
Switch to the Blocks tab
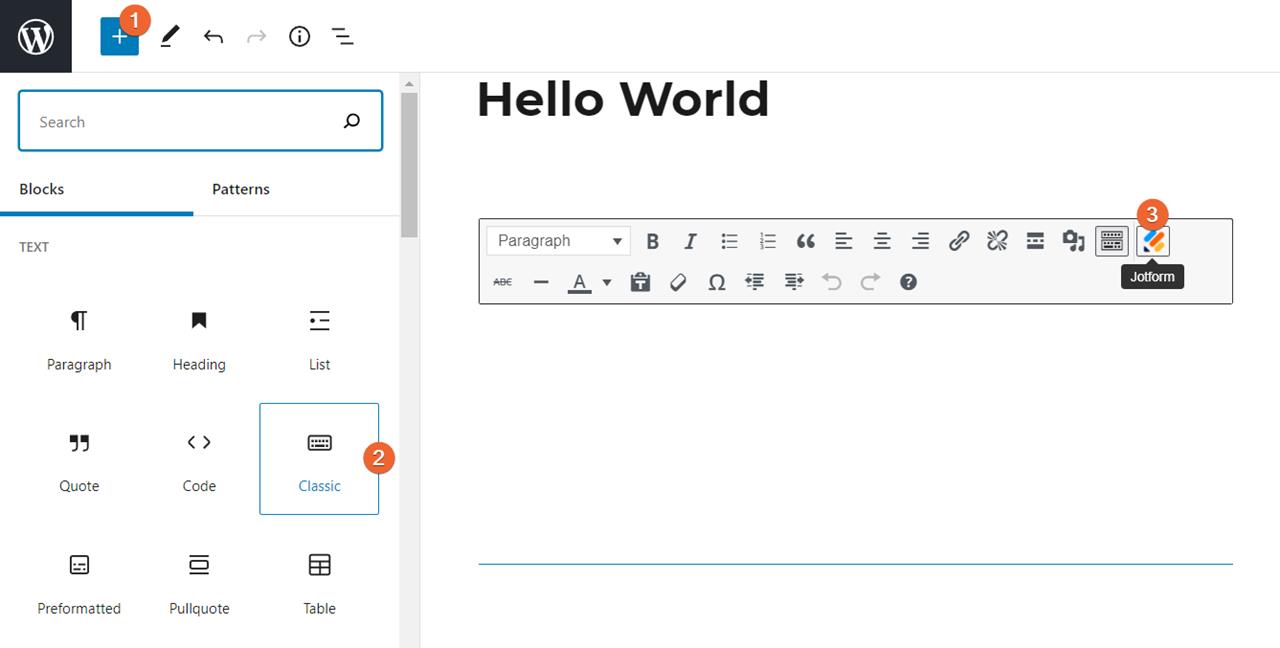click(42, 189)
